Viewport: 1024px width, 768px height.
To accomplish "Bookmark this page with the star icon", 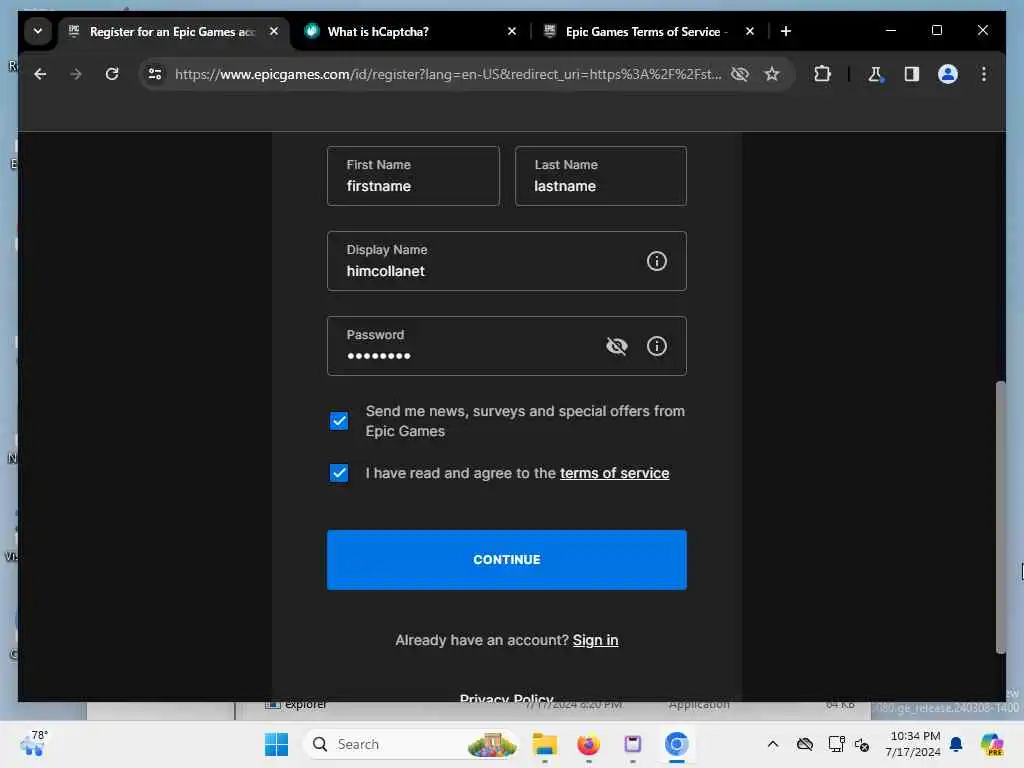I will pyautogui.click(x=772, y=74).
